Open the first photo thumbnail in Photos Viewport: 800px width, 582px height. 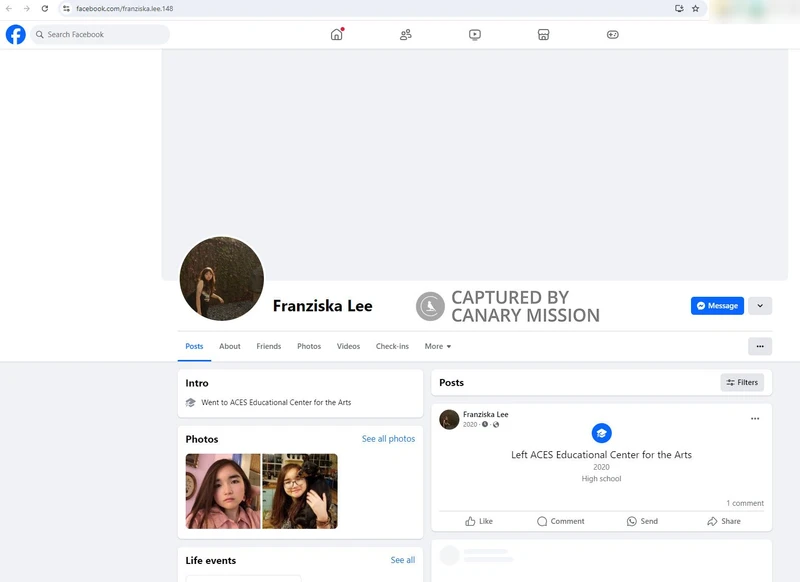223,491
